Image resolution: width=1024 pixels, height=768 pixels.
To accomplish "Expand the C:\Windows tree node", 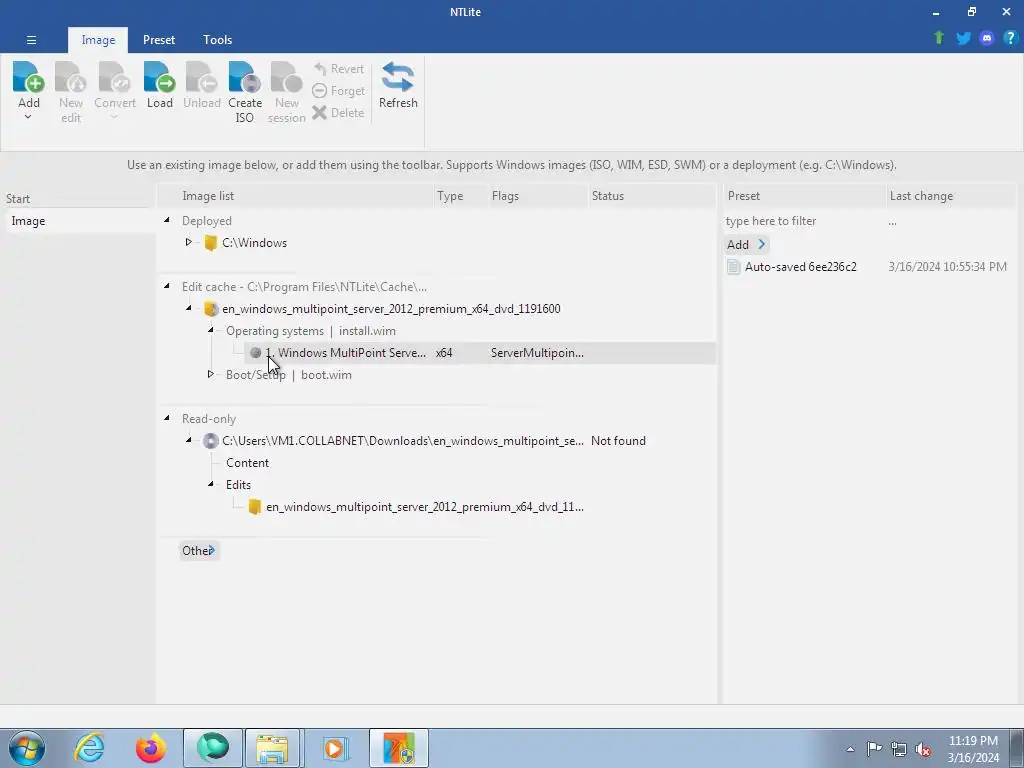I will tap(188, 242).
